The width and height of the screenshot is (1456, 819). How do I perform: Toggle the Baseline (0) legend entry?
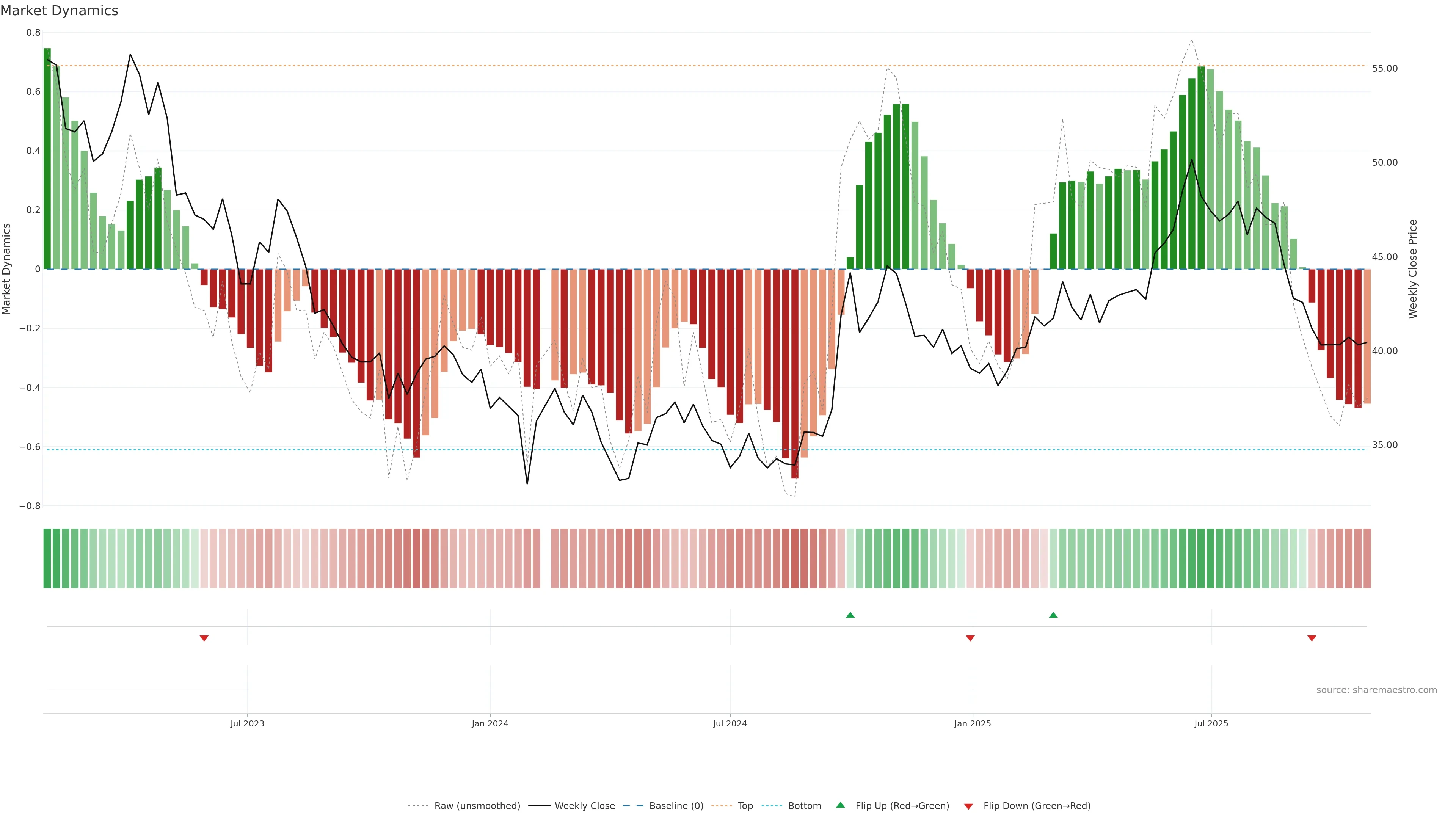(x=676, y=806)
